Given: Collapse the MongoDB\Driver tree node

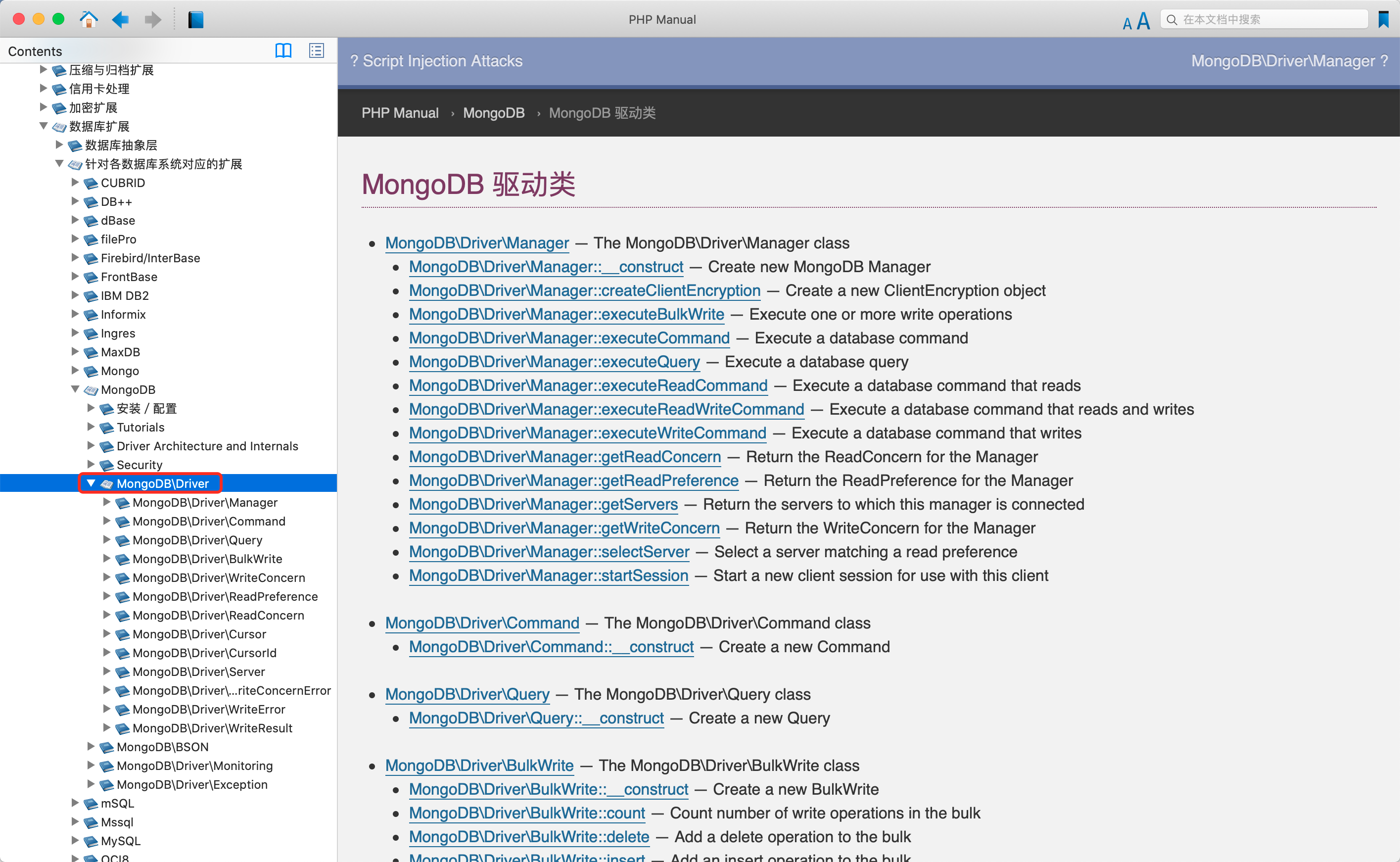Looking at the screenshot, I should point(91,483).
